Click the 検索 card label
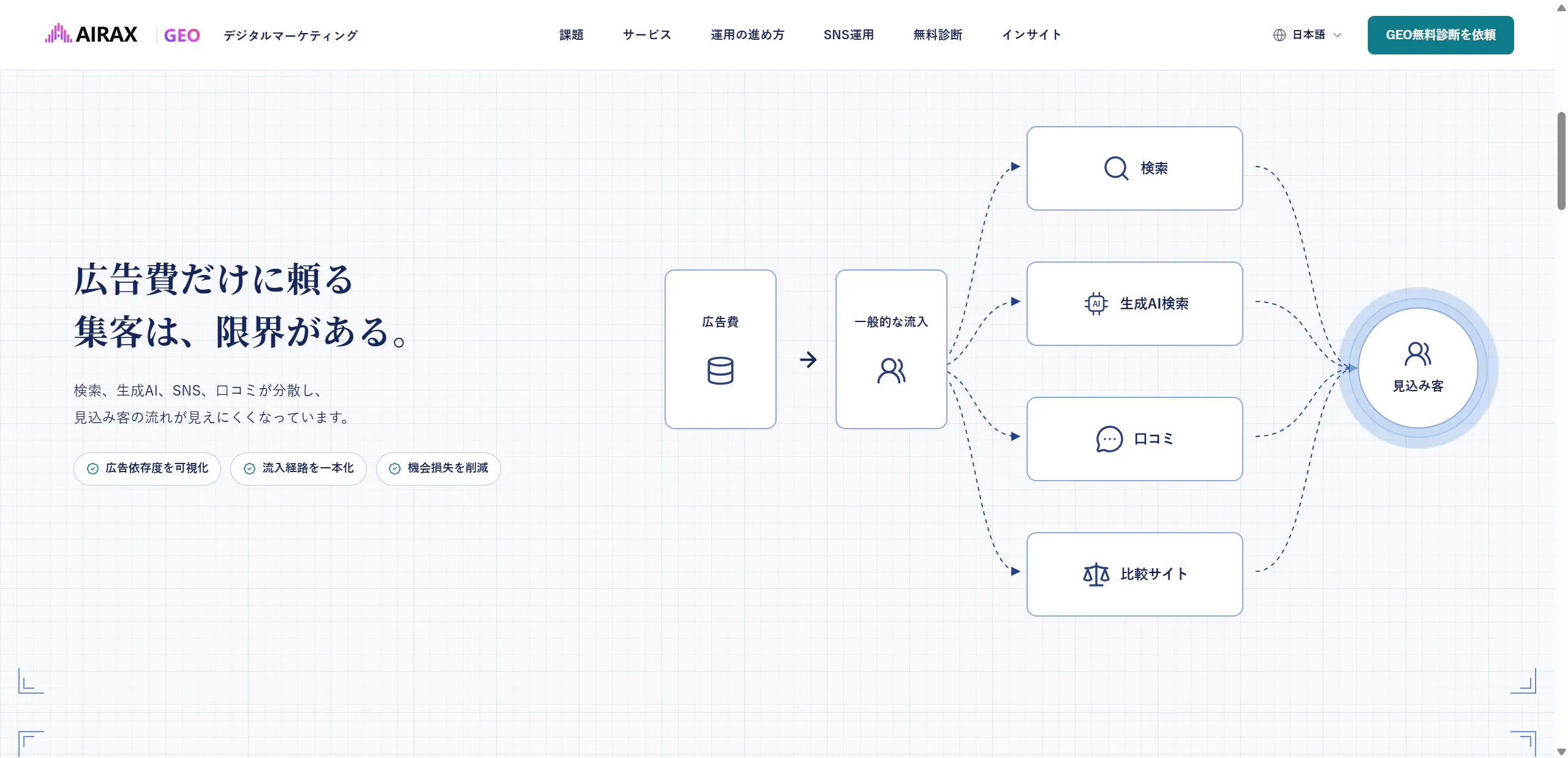The width and height of the screenshot is (1568, 758). tap(1154, 168)
